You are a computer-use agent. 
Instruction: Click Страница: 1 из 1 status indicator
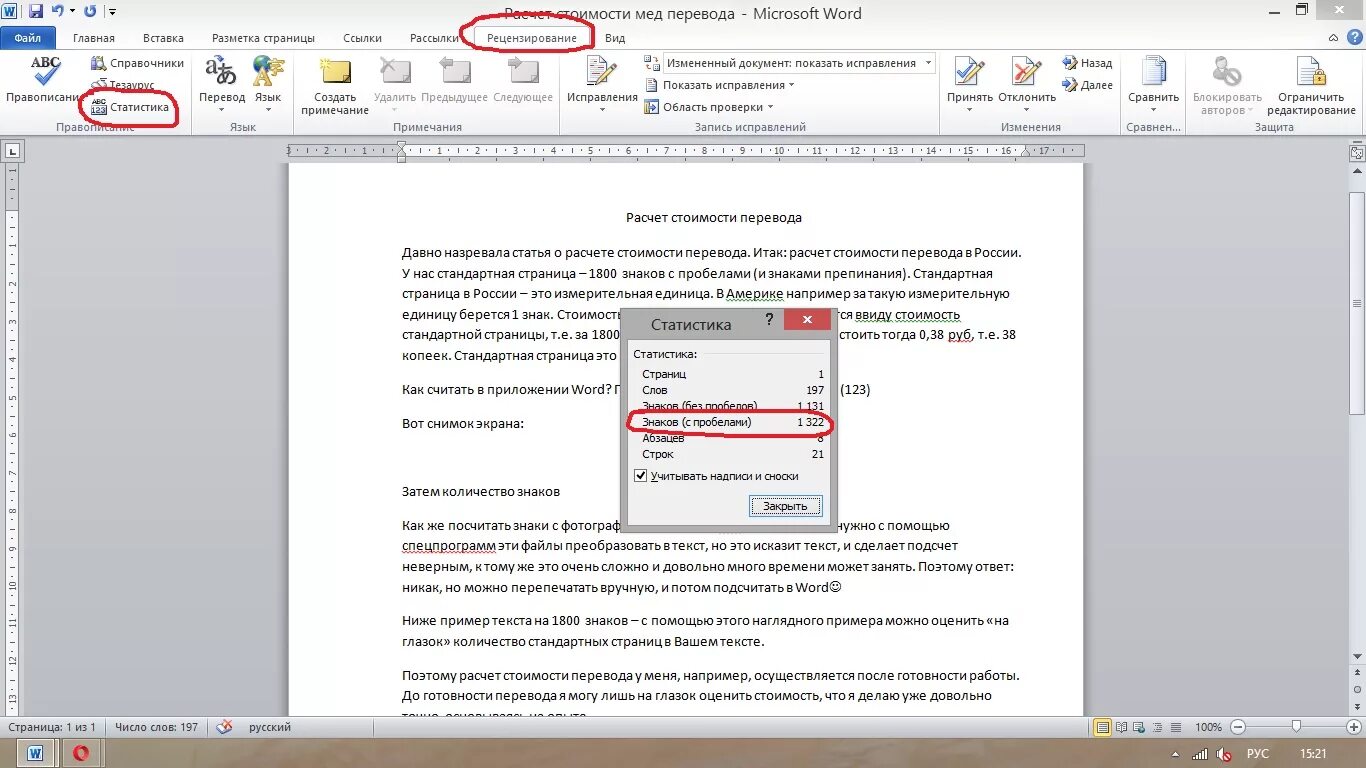52,727
